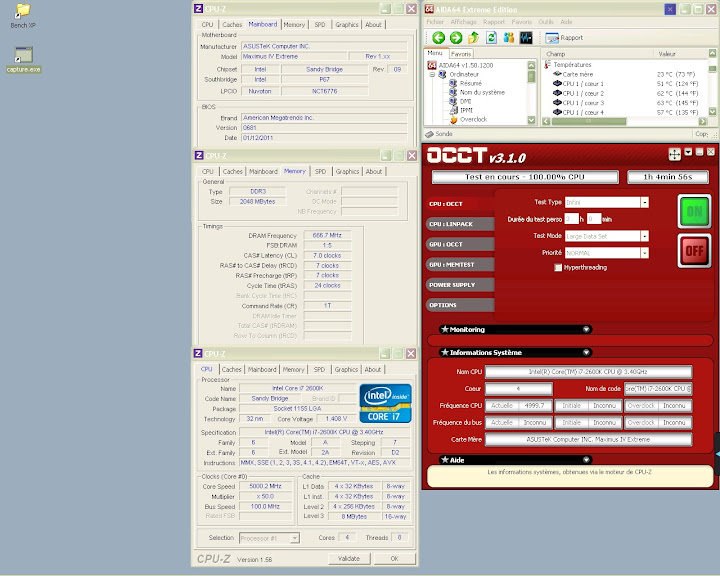The width and height of the screenshot is (720, 576).
Task: Select IPMI in the AIDA64 tree
Action: point(461,110)
